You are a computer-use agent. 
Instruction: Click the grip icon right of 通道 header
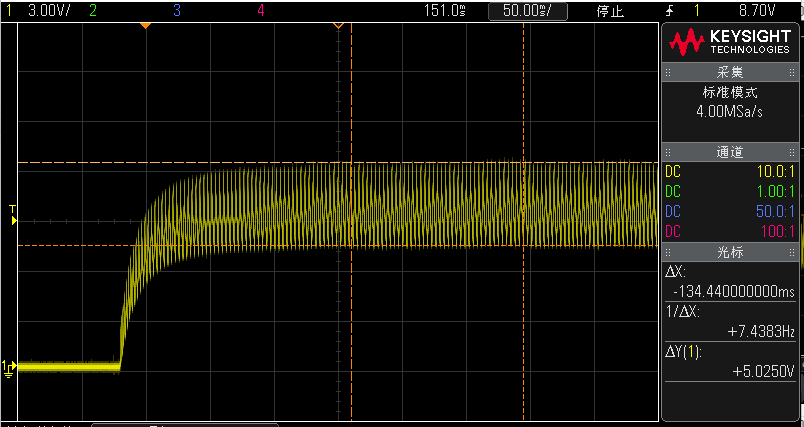793,153
